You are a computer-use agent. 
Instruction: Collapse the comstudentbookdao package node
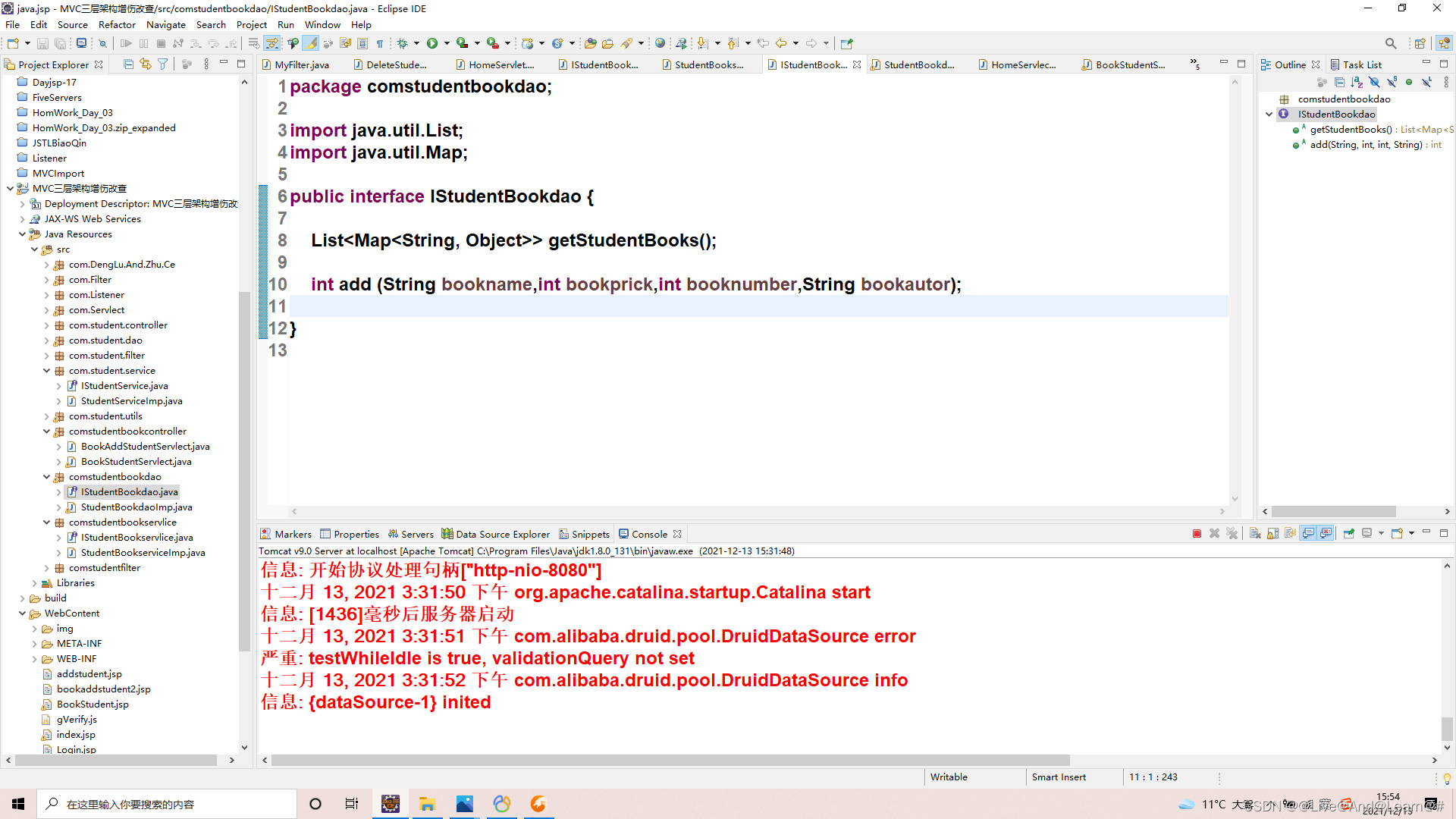pos(47,477)
